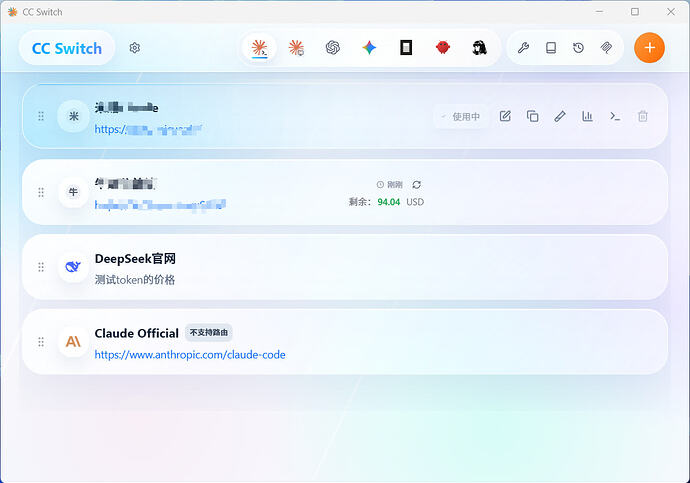The width and height of the screenshot is (690, 483).
Task: Grab the drag handle of DeepSeek官网
Action: pos(41,267)
